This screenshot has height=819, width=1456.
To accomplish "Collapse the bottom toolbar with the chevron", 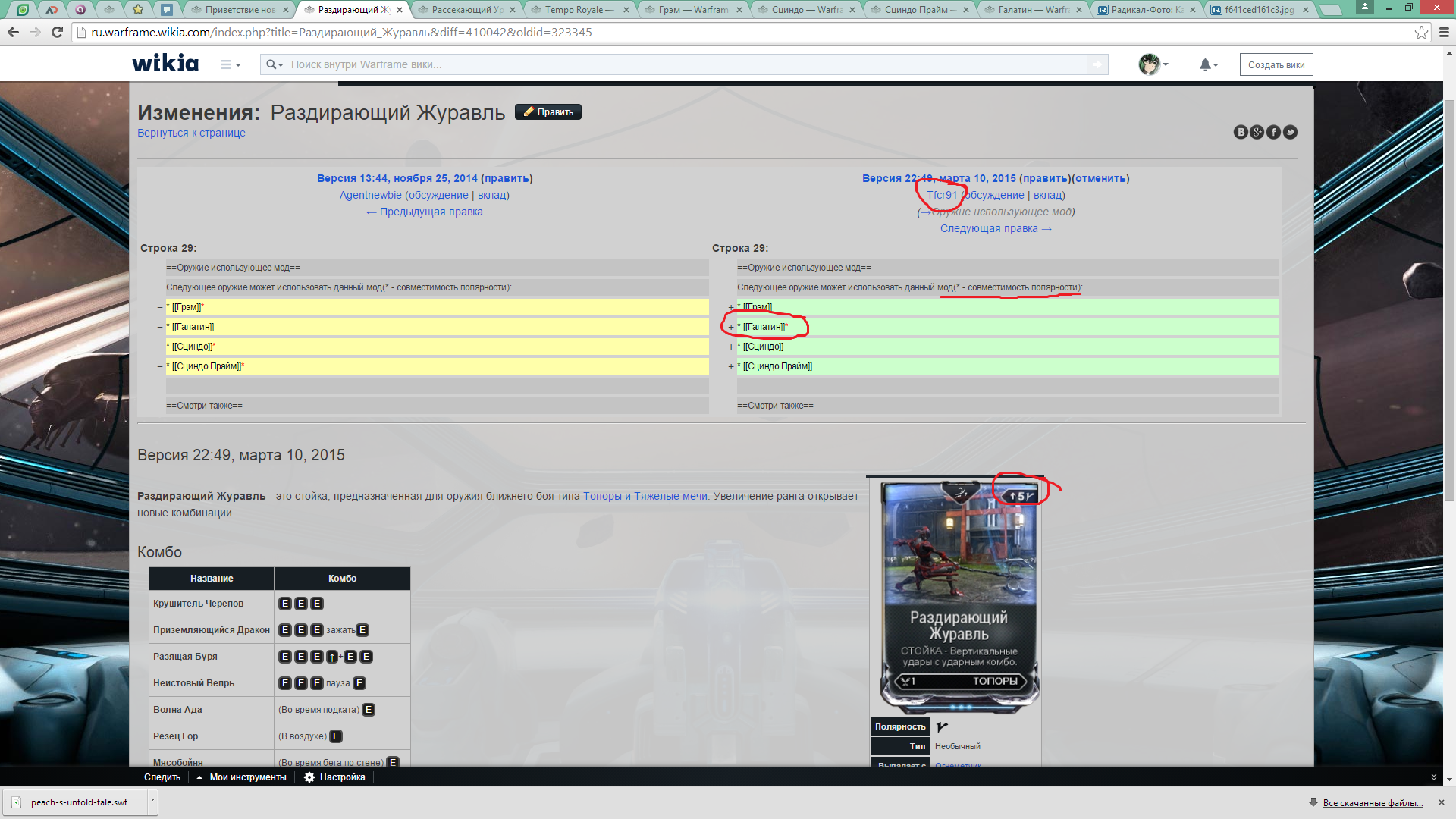I will [x=1434, y=777].
